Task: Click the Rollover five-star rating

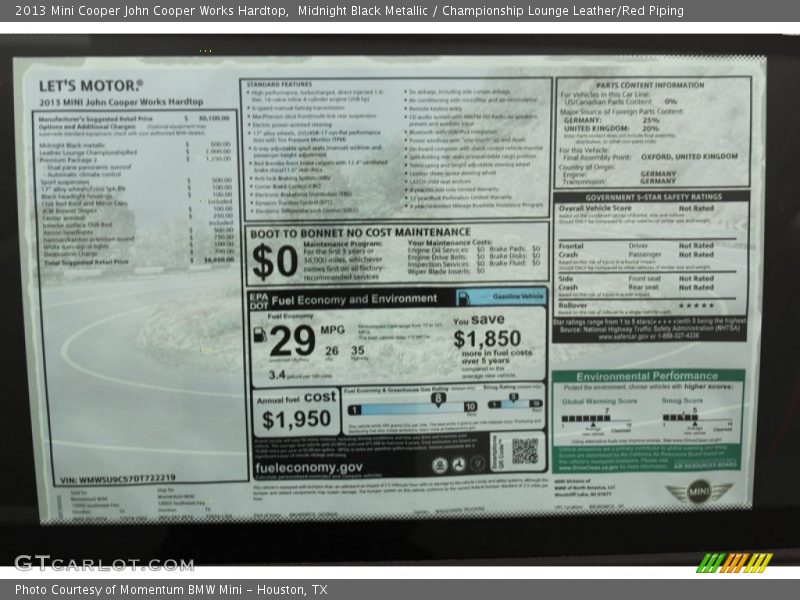Action: 696,306
